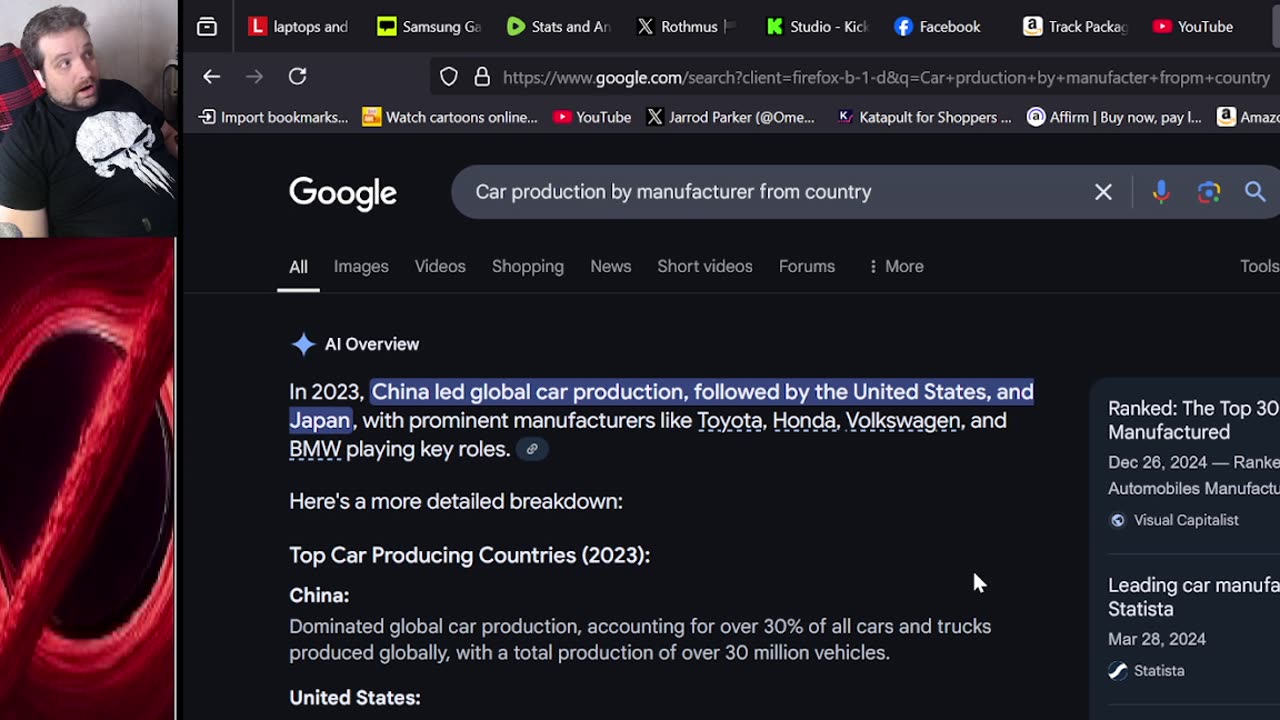Select the URL address bar
Viewport: 1280px width, 720px height.
[x=886, y=77]
